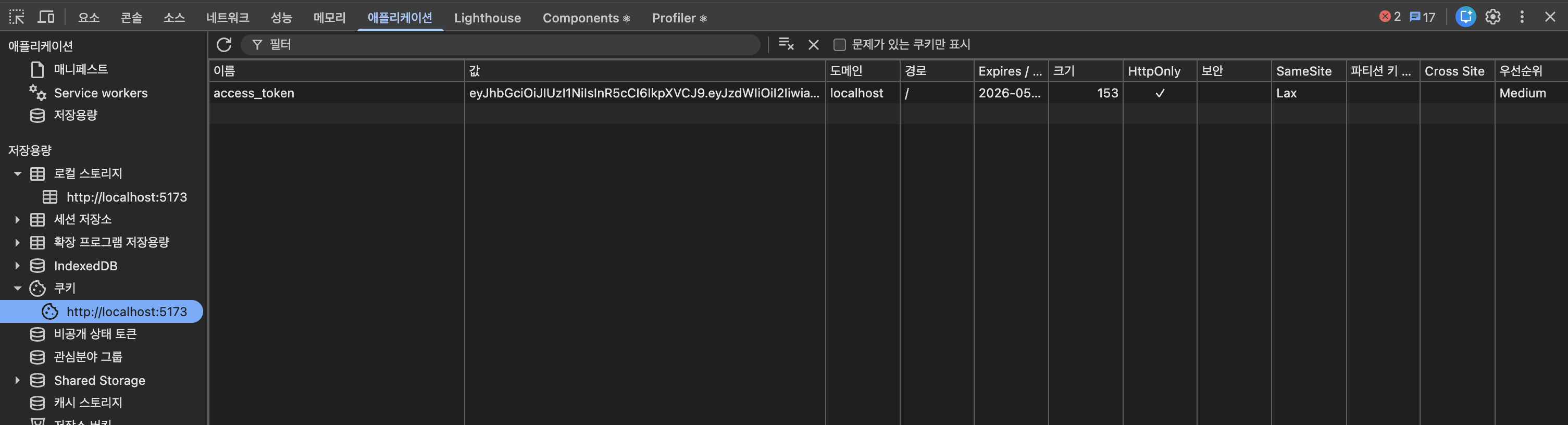Open 관심분야 그룹 item
This screenshot has width=1568, height=425.
[88, 357]
